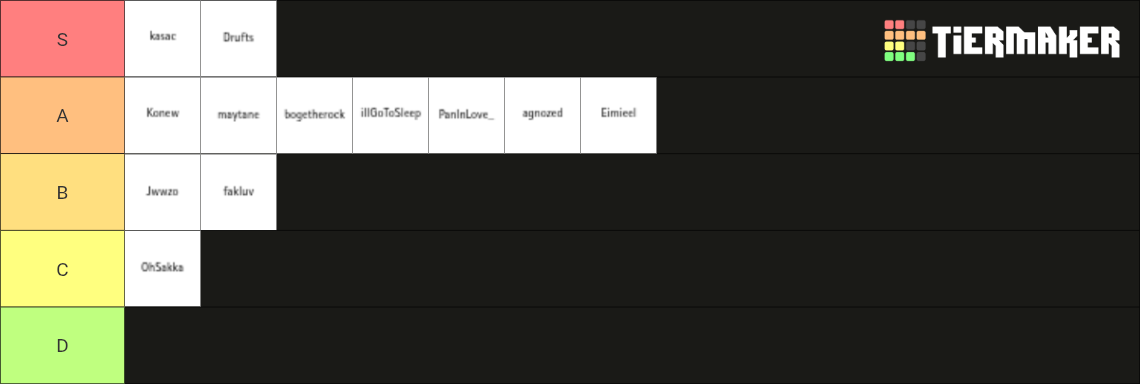Screen dimensions: 1140x384
Task: Select the illGoToSleep tile
Action: click(x=390, y=115)
